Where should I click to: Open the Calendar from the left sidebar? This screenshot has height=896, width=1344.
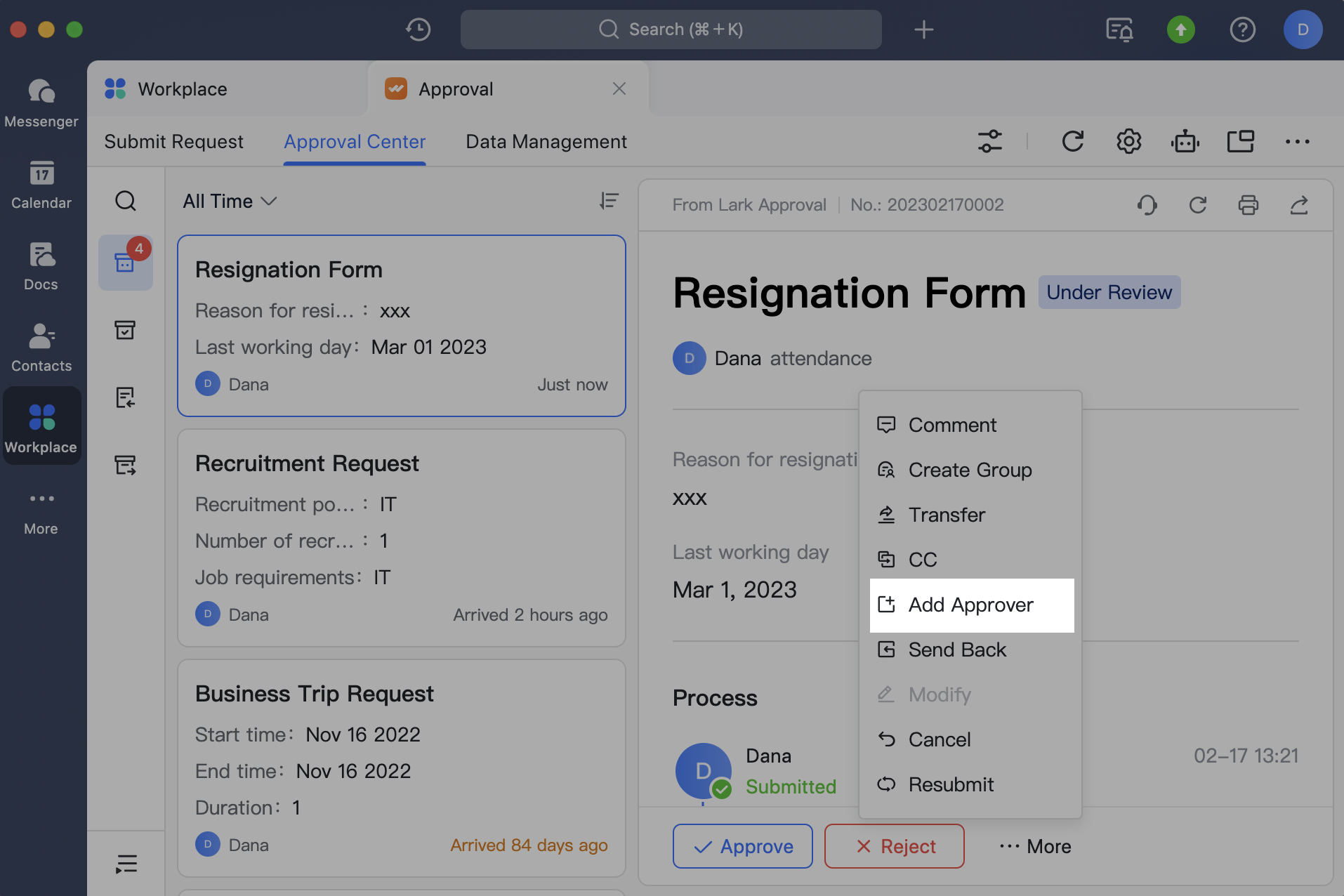41,184
